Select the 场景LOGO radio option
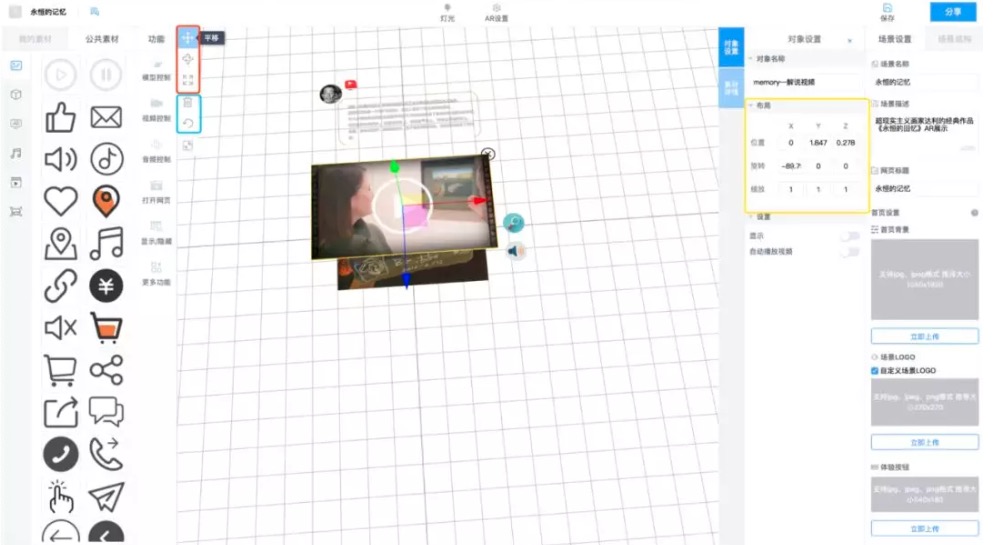This screenshot has height=545, width=995. [x=874, y=357]
